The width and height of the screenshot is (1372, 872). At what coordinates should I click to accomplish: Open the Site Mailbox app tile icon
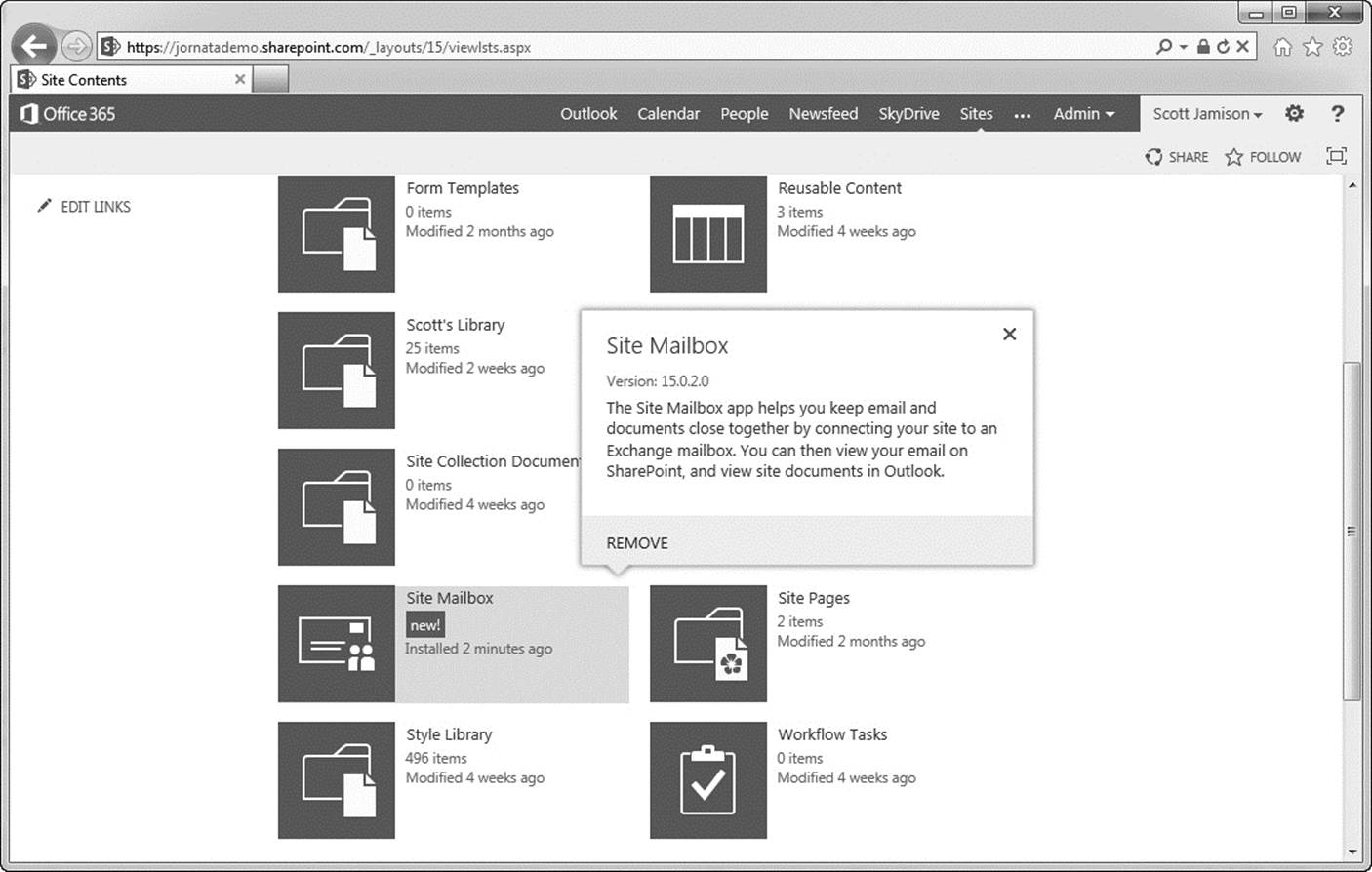[x=337, y=644]
